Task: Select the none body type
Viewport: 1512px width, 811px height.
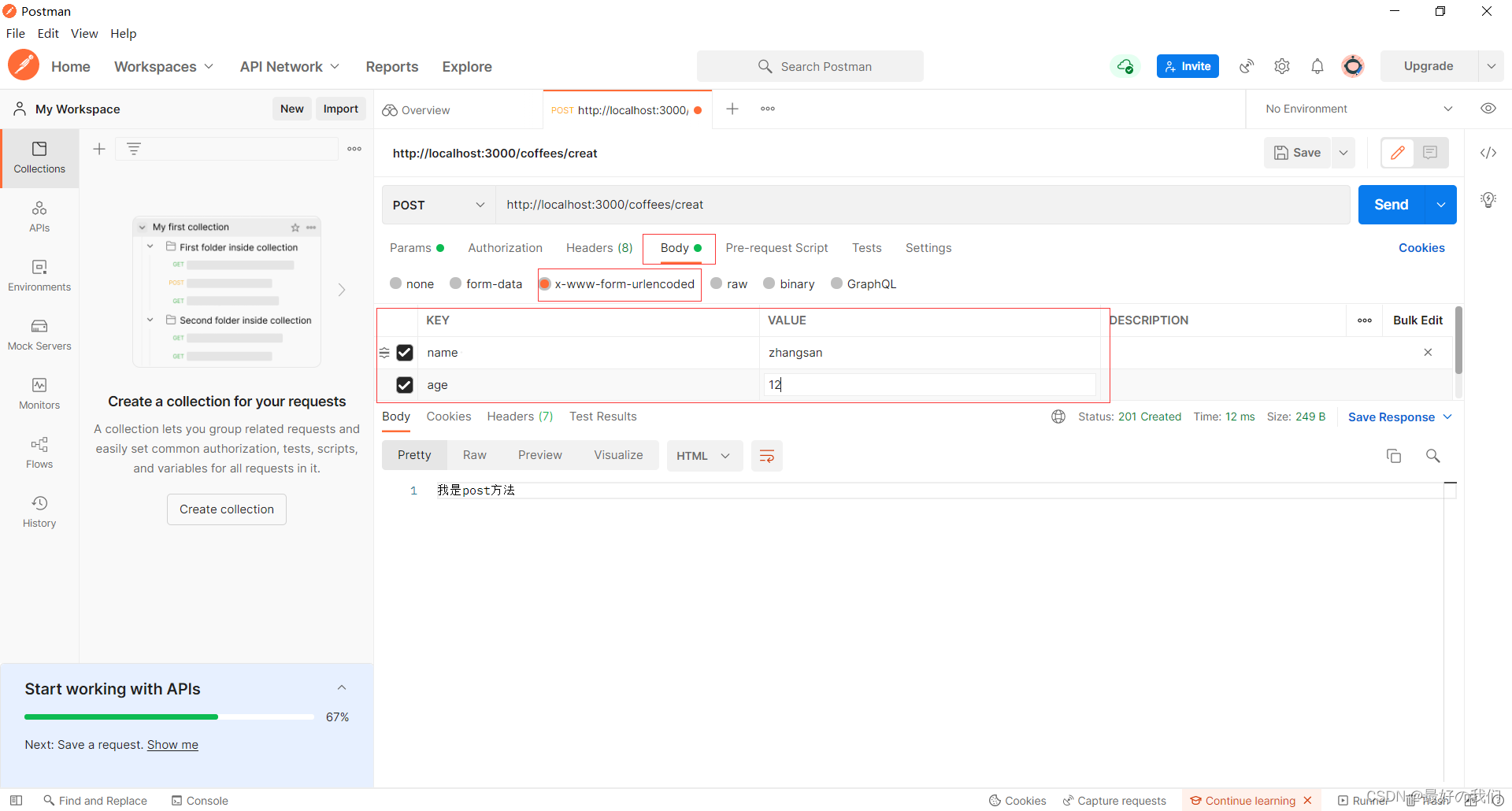Action: pyautogui.click(x=396, y=283)
